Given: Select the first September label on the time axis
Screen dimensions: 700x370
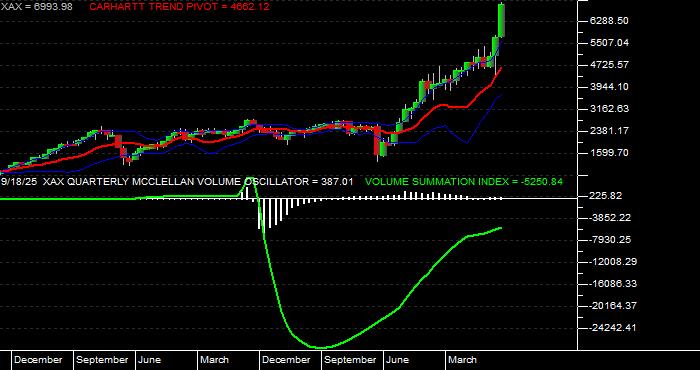Looking at the screenshot, I should 102,360.
